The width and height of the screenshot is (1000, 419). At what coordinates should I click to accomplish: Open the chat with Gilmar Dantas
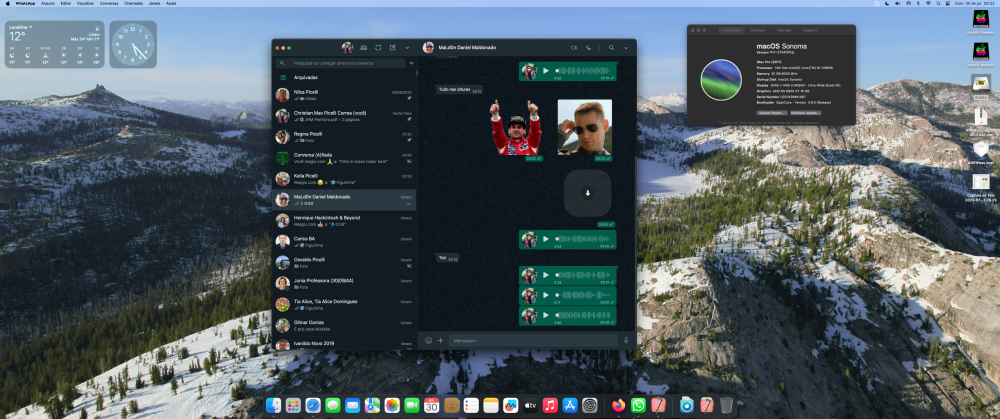344,325
